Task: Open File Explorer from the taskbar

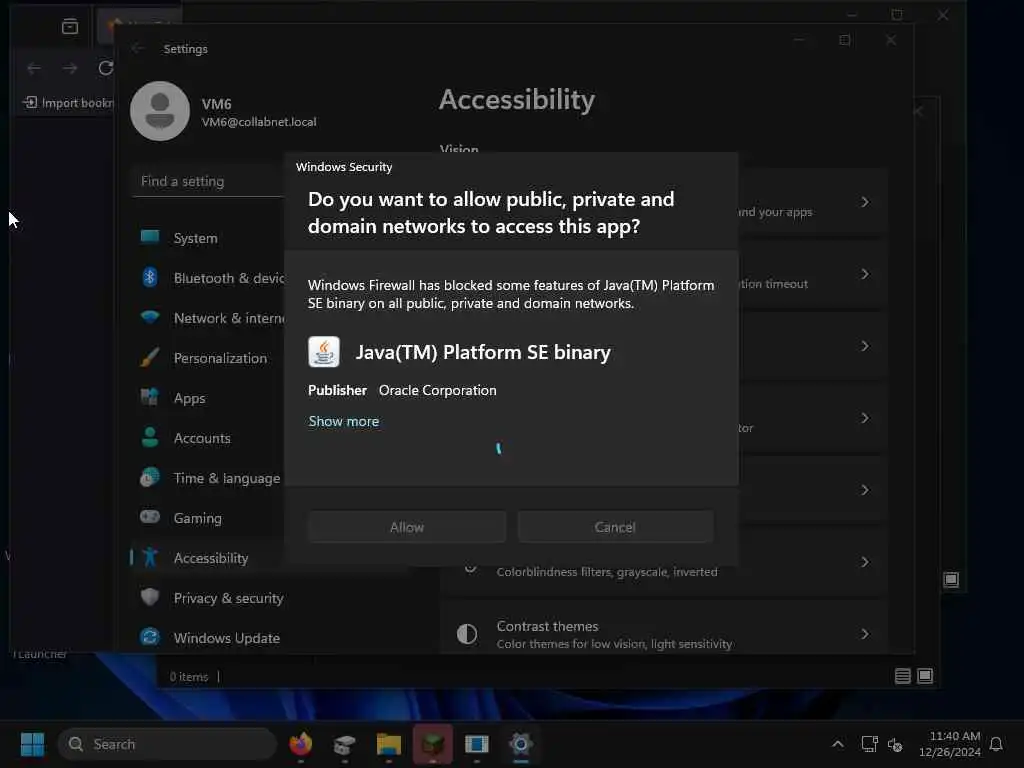Action: point(389,744)
